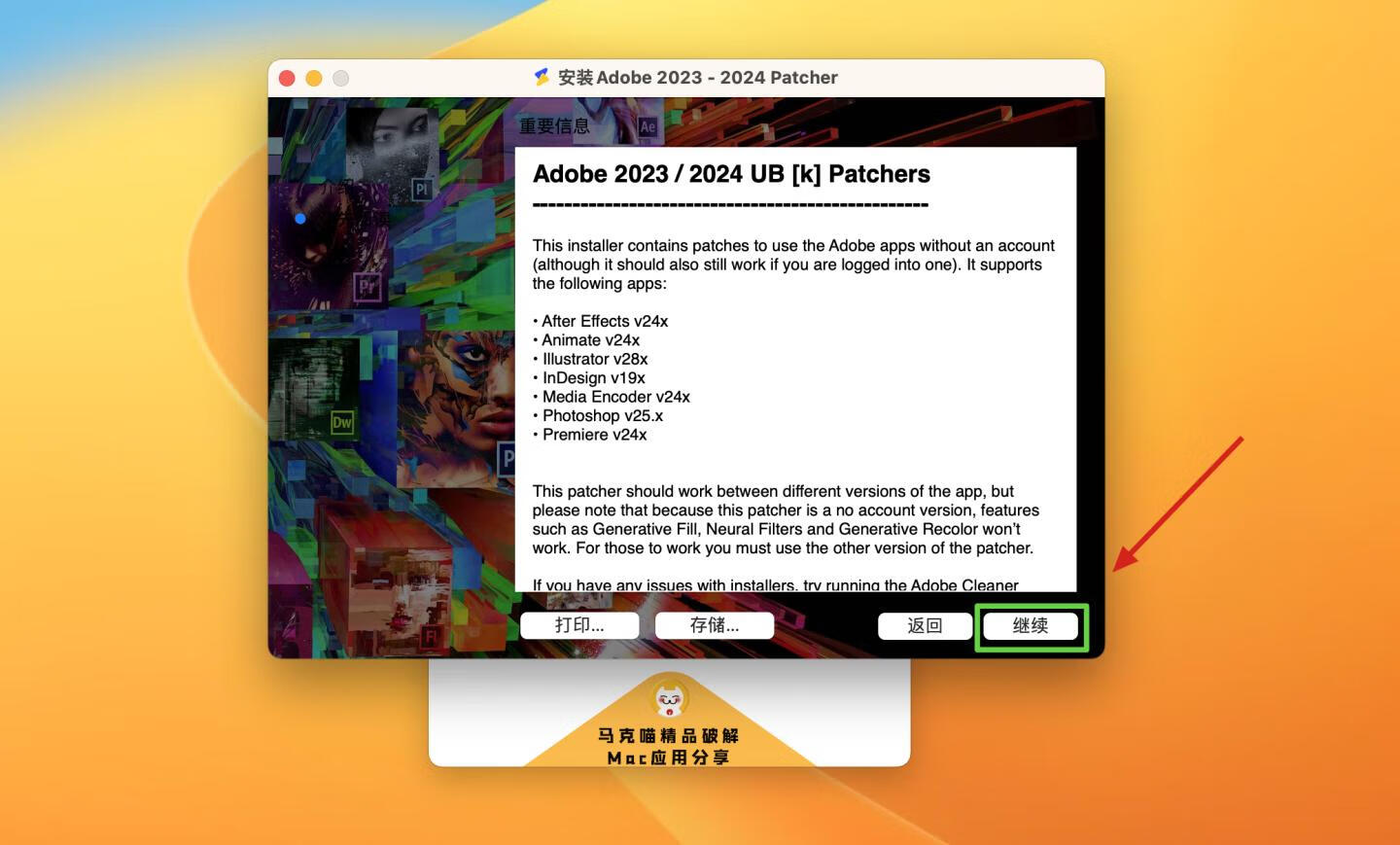Viewport: 1400px width, 845px height.
Task: Click the '• InDesign v19x' line
Action: 588,378
